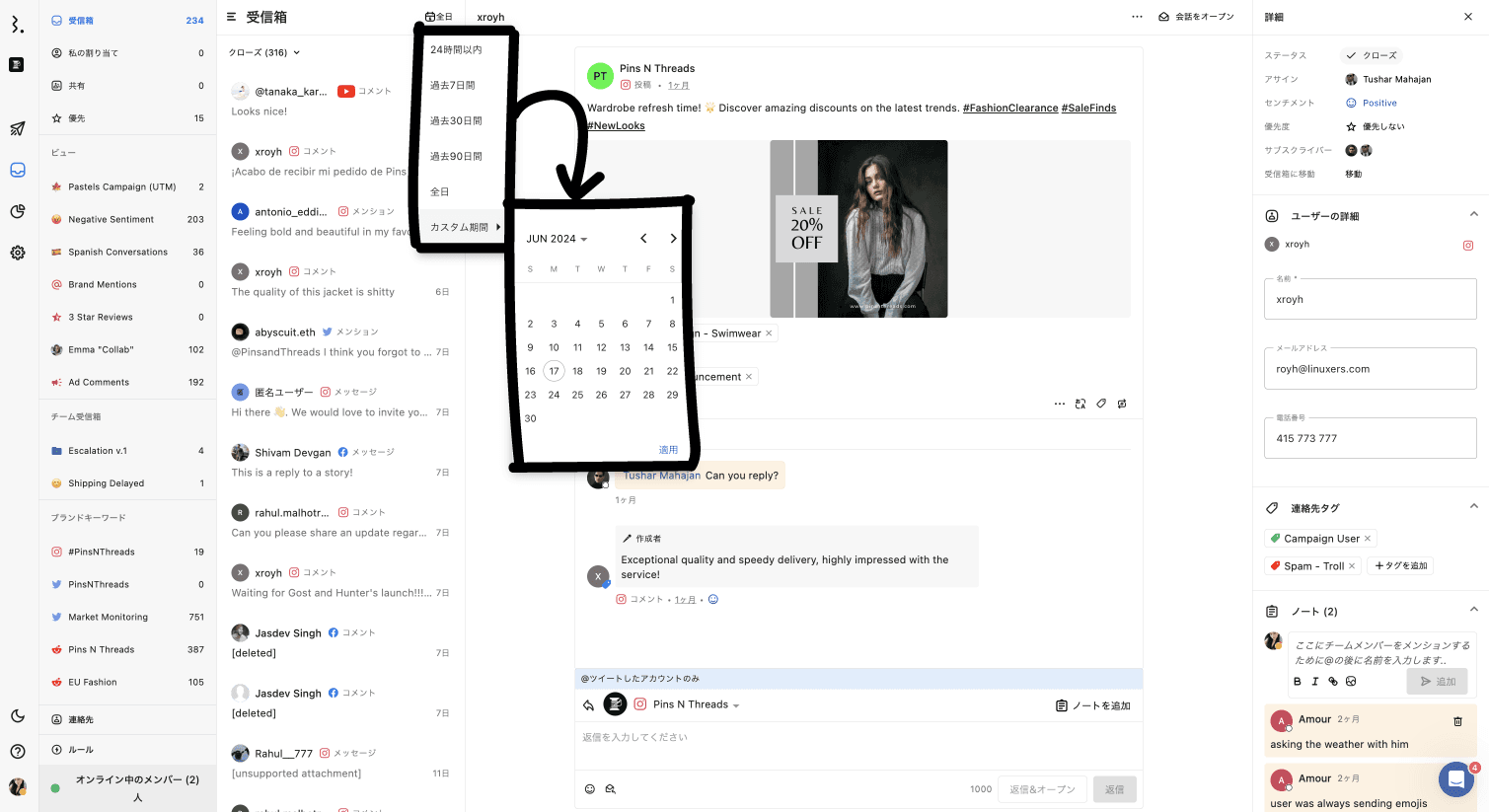1489x812 pixels.
Task: Click 適用 in the calendar
Action: point(668,450)
